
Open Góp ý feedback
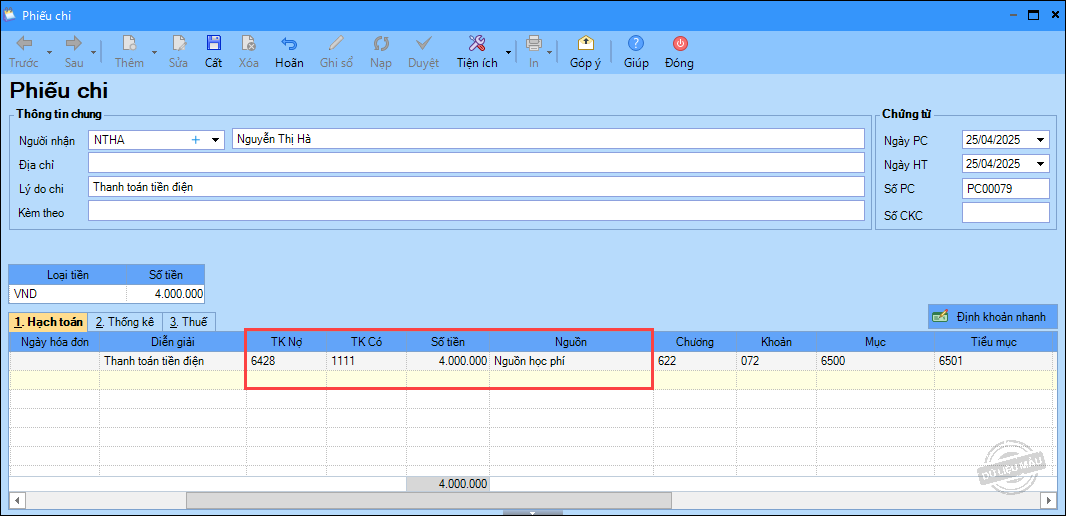point(585,52)
